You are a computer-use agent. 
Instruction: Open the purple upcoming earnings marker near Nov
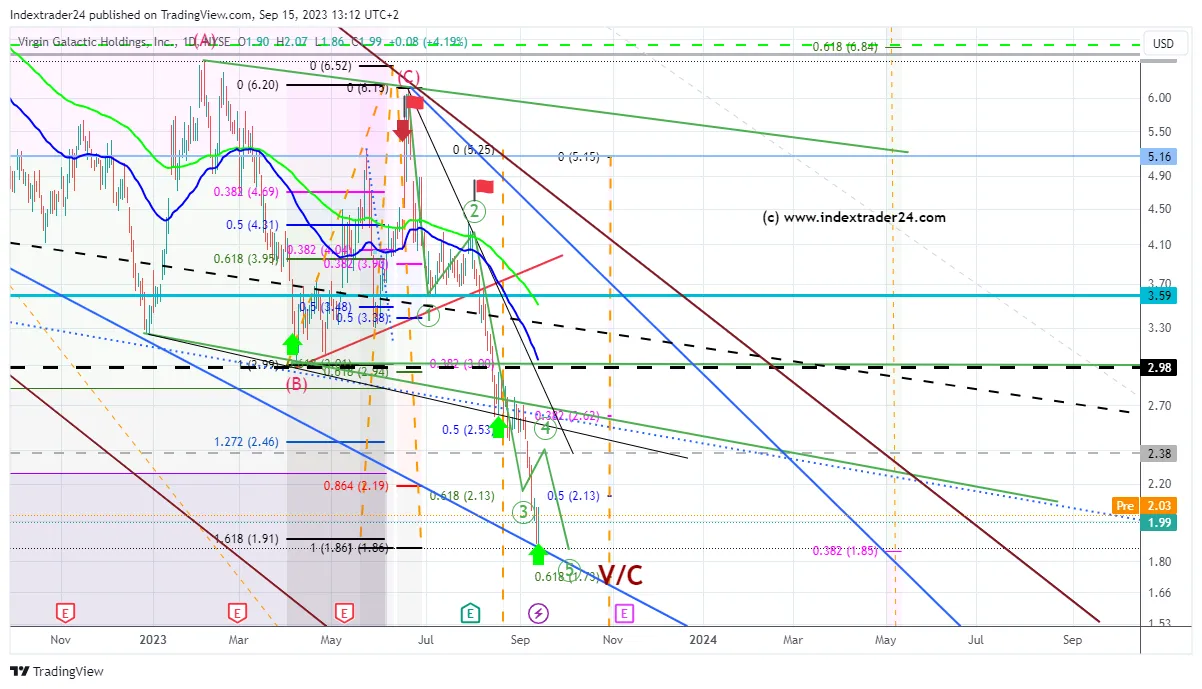[x=625, y=612]
